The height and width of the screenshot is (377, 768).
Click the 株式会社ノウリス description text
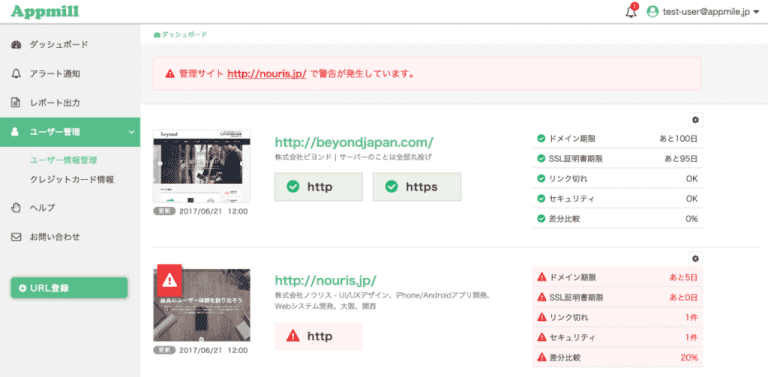tap(383, 301)
